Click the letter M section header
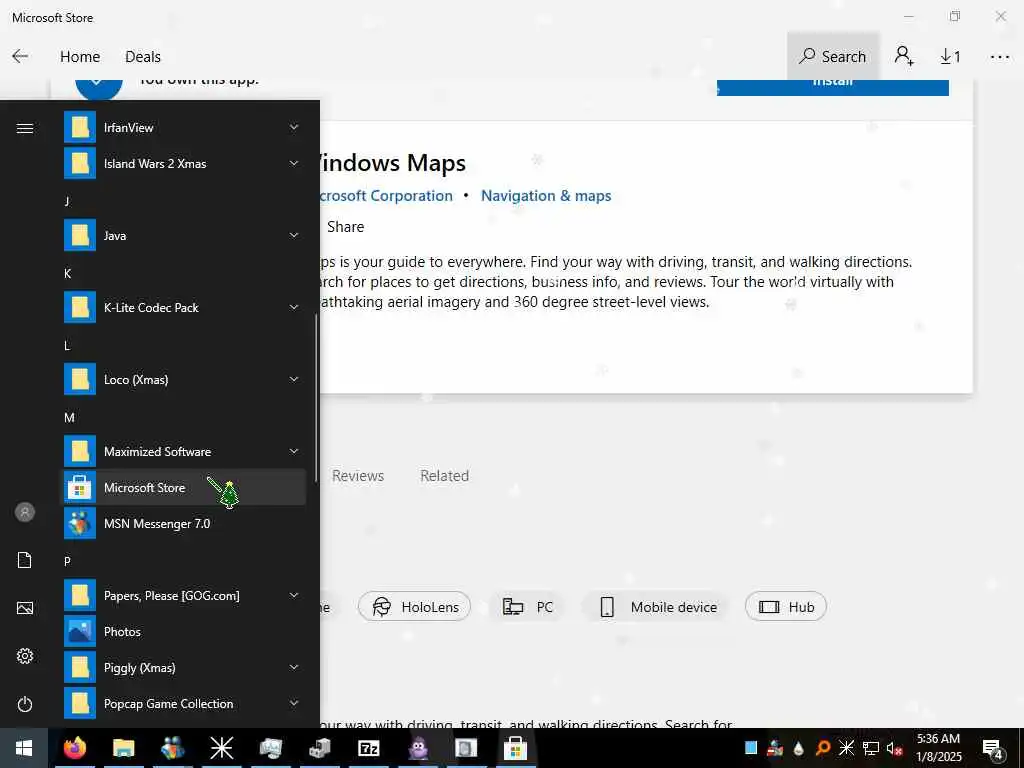This screenshot has height=768, width=1024. [69, 417]
